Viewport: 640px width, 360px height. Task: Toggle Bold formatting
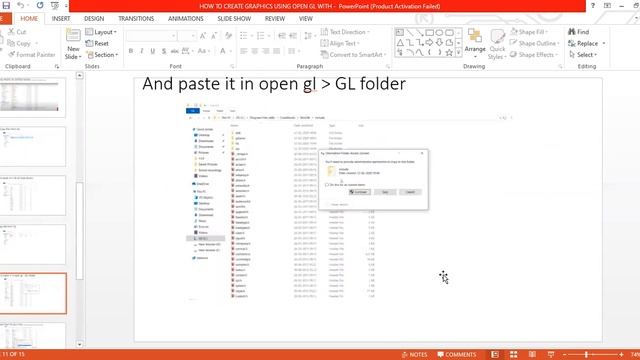[x=131, y=51]
